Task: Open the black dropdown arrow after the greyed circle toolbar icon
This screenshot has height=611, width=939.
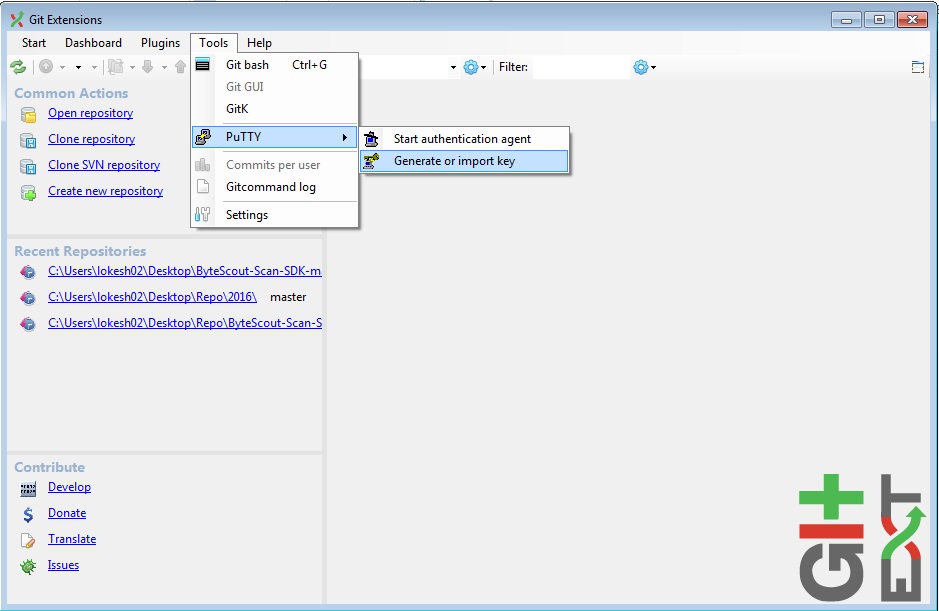Action: click(78, 68)
